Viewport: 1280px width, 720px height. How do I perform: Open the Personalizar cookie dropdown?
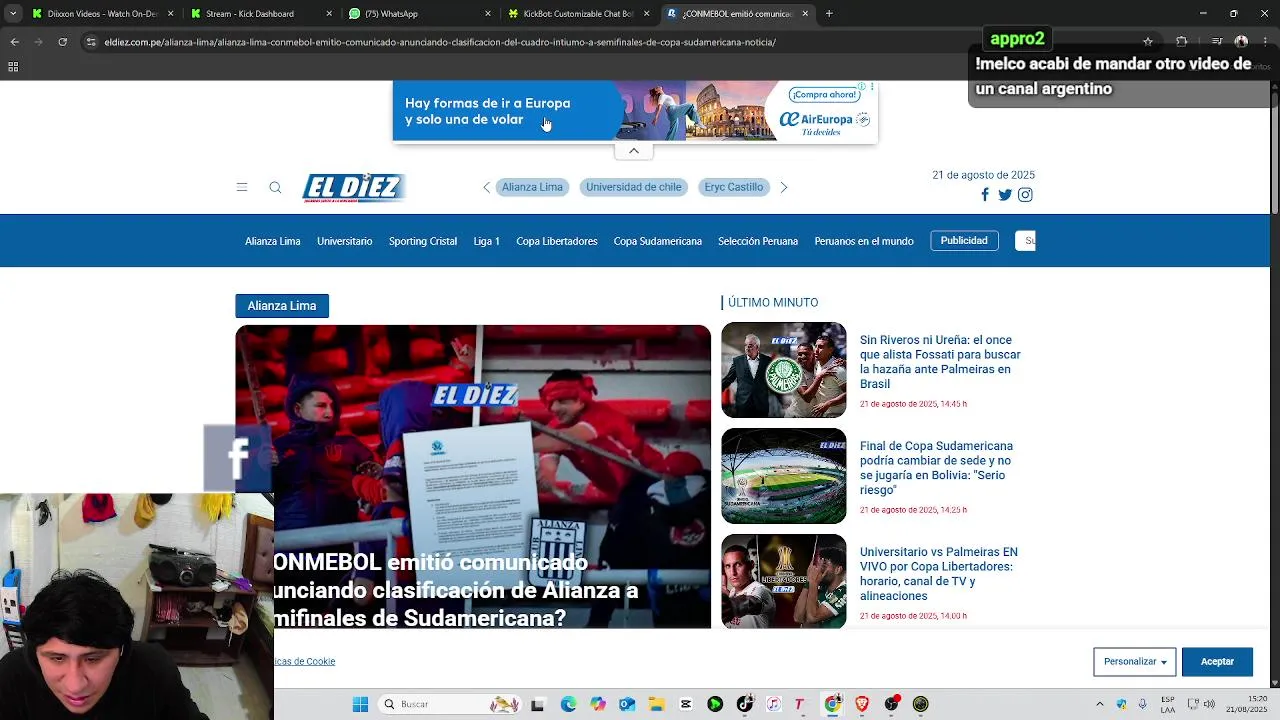point(1135,662)
